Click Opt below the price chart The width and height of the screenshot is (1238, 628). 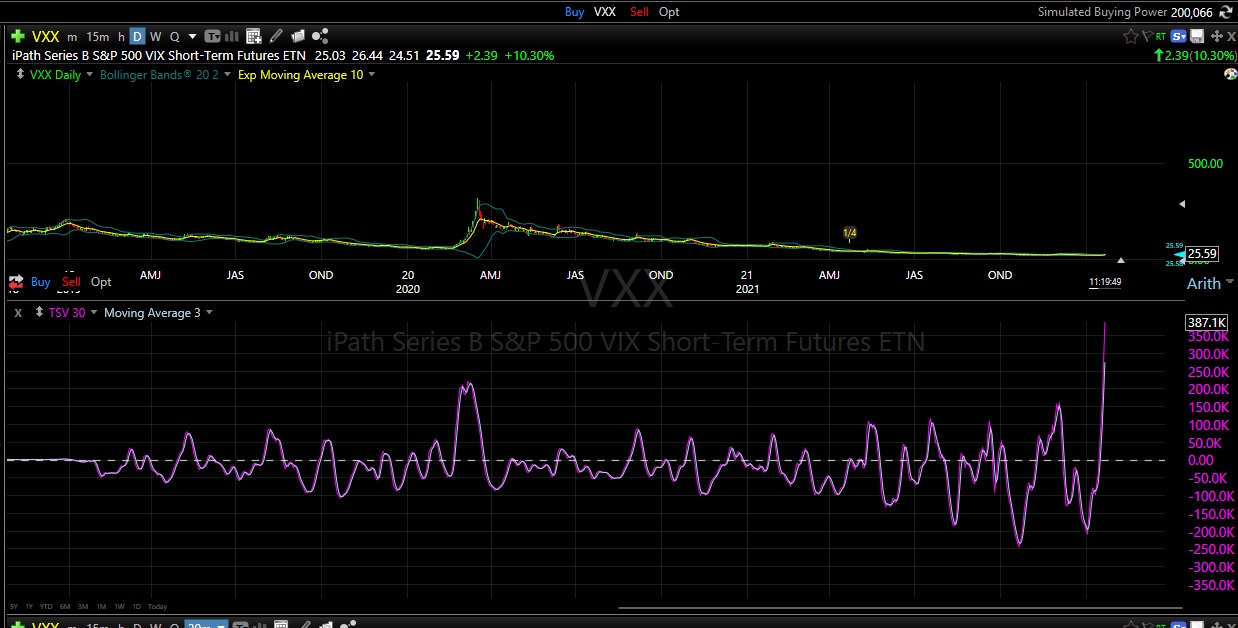point(101,282)
